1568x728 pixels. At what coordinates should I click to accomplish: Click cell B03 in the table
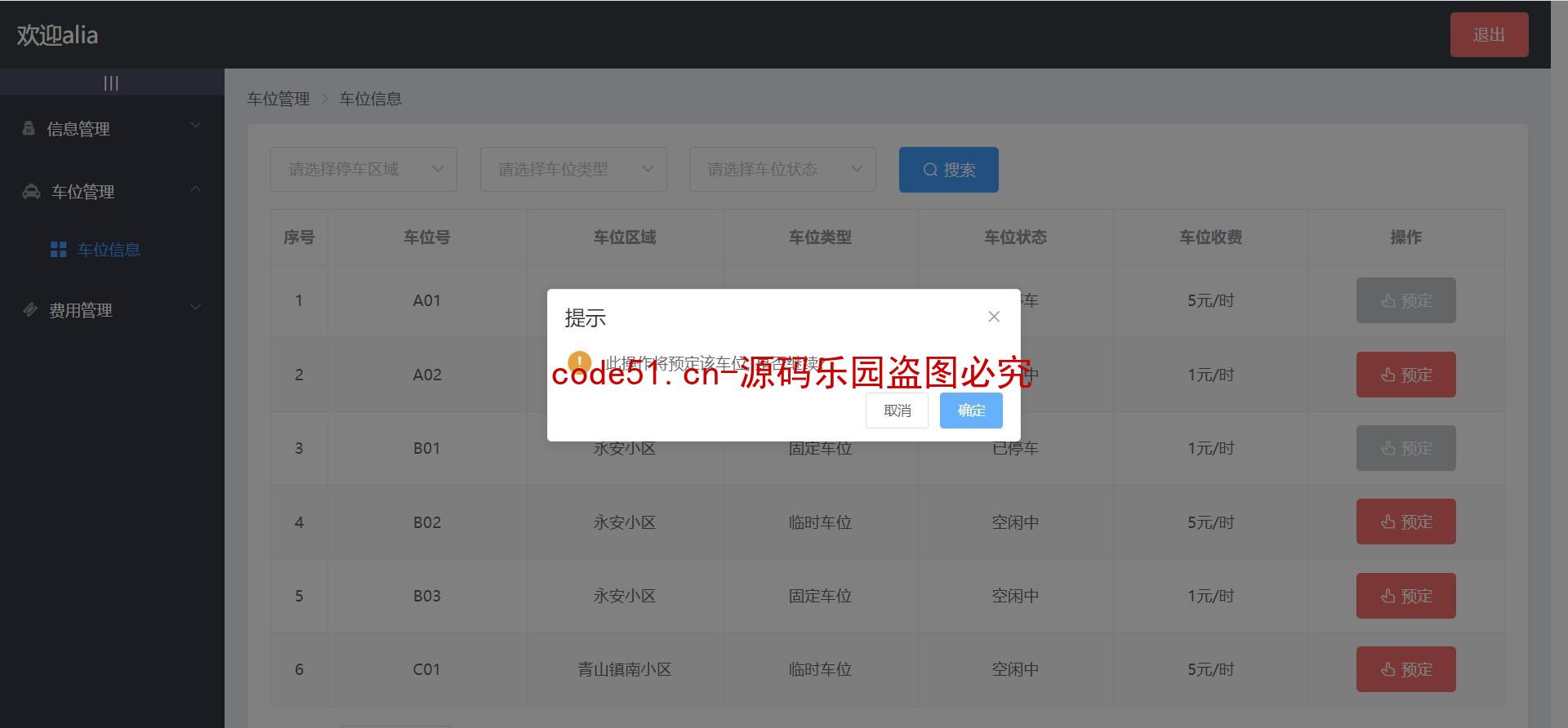click(427, 596)
